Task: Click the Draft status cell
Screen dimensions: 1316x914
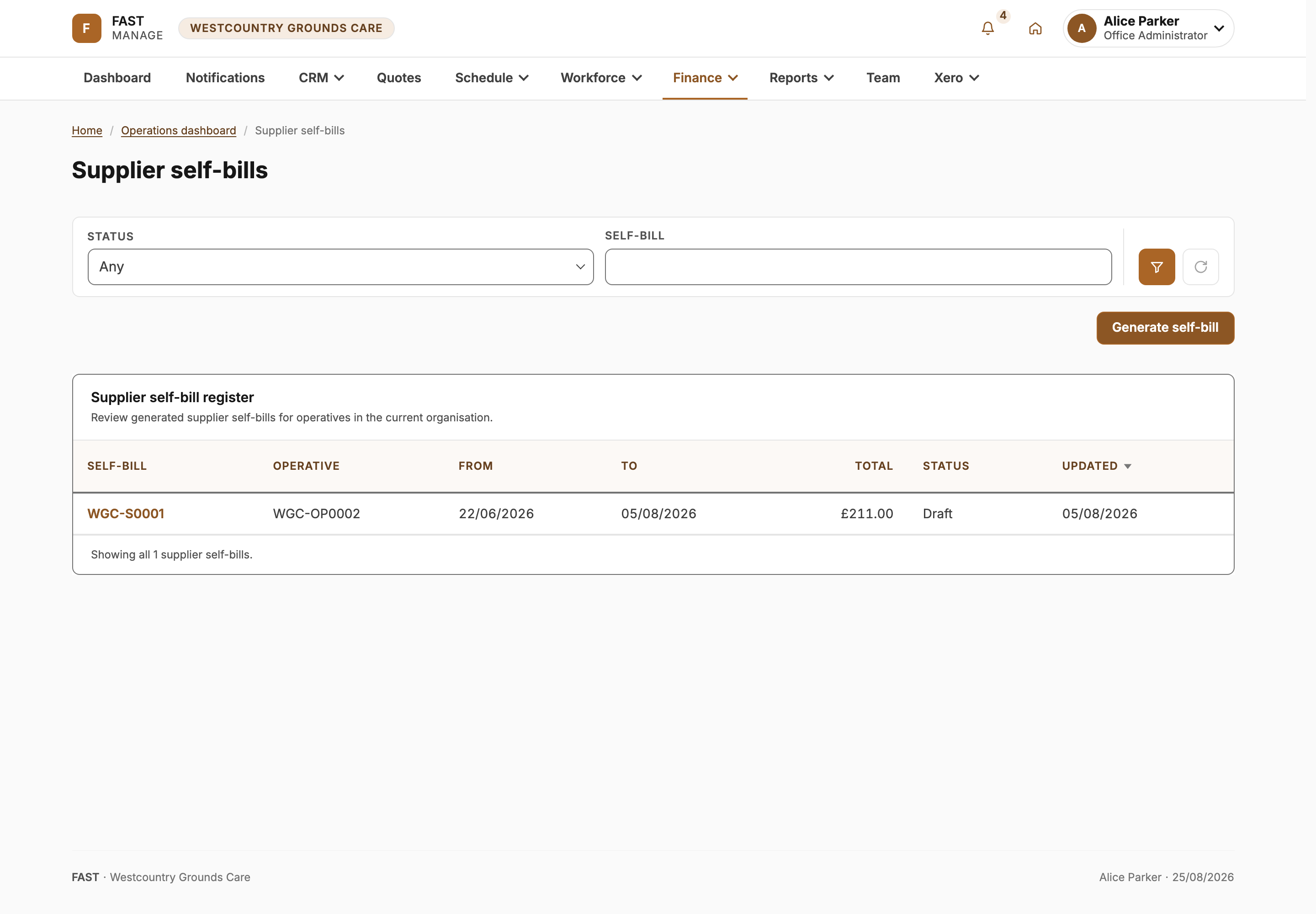Action: pyautogui.click(x=937, y=514)
